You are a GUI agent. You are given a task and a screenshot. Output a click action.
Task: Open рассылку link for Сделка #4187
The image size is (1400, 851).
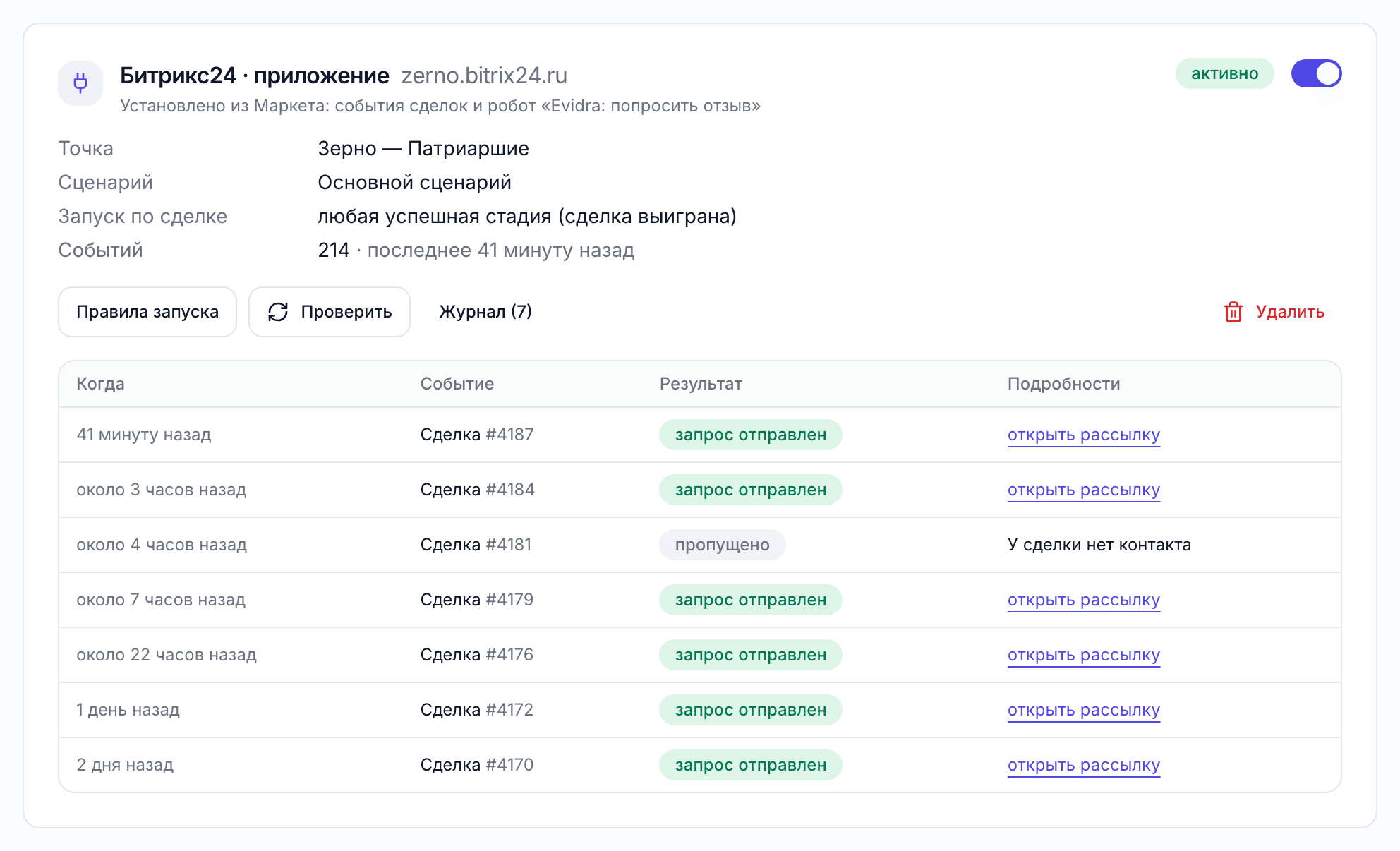click(x=1083, y=435)
